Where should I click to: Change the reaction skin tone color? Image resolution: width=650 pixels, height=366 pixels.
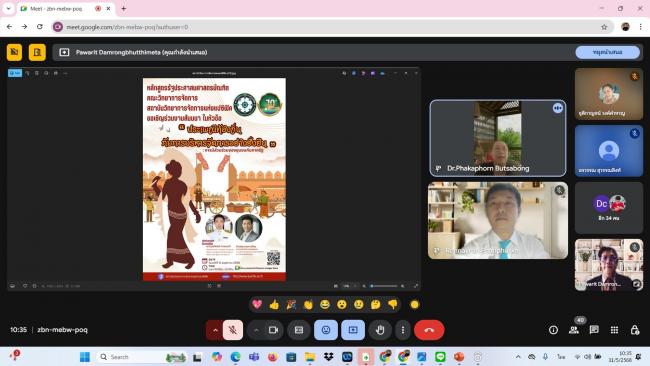(x=414, y=305)
